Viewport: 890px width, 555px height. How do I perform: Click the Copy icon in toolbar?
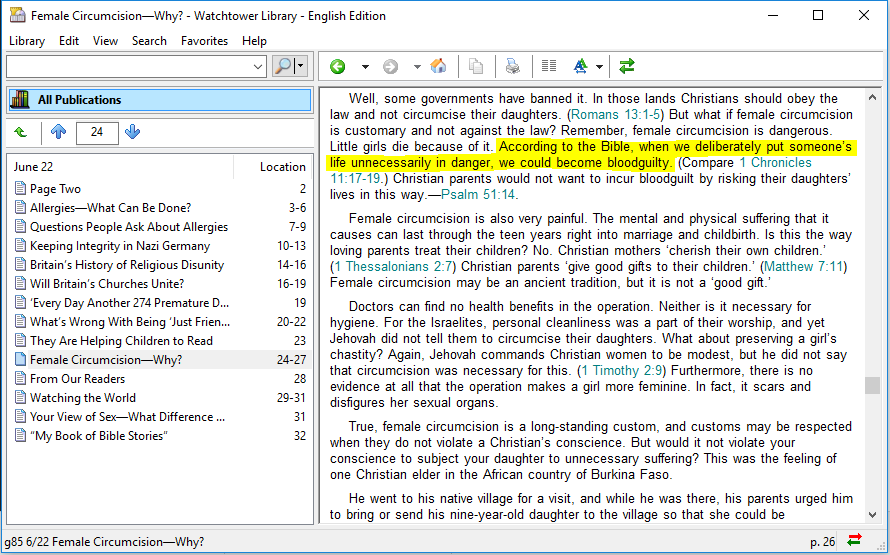(476, 67)
